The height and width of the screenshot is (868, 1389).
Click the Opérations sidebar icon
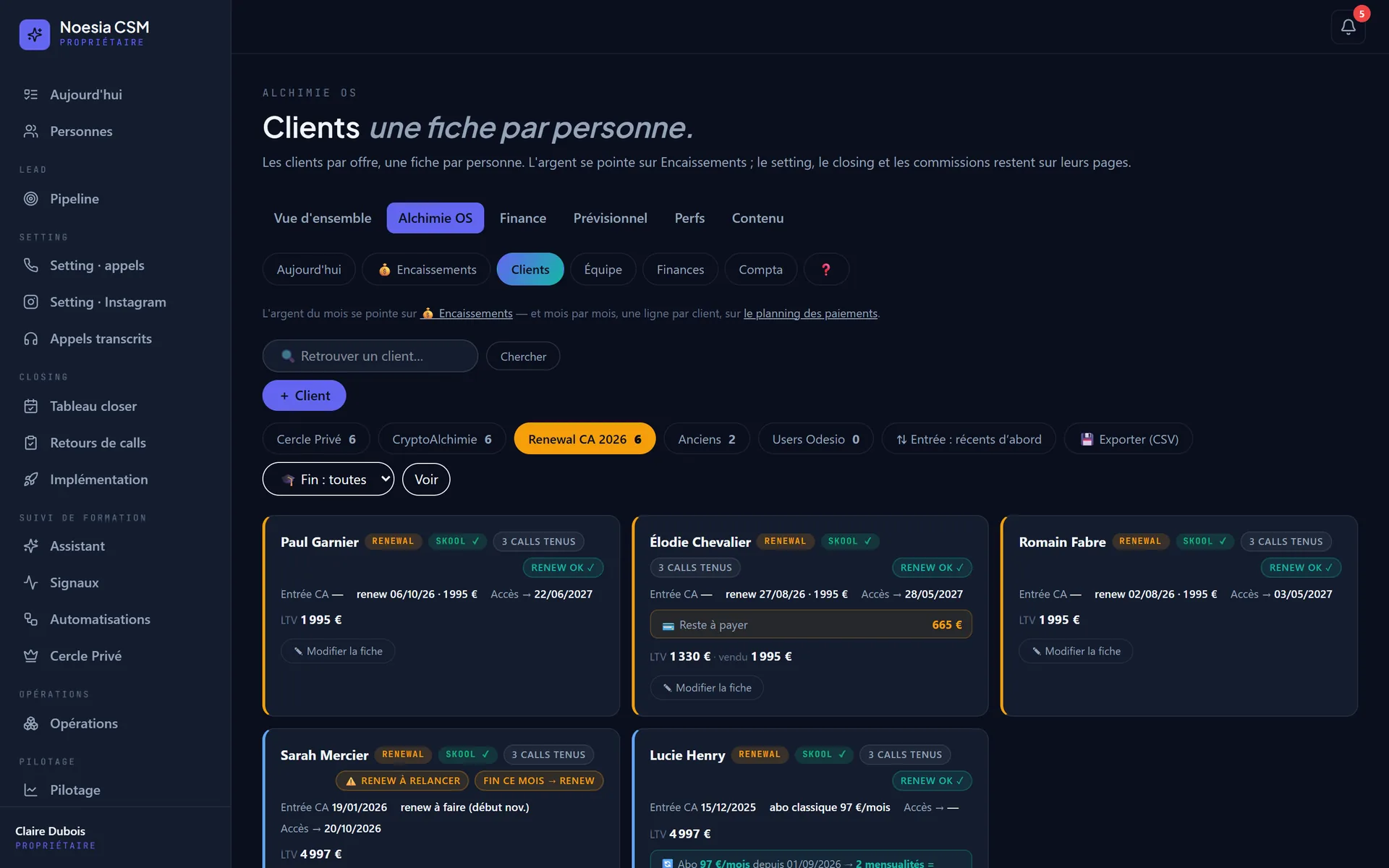30,723
